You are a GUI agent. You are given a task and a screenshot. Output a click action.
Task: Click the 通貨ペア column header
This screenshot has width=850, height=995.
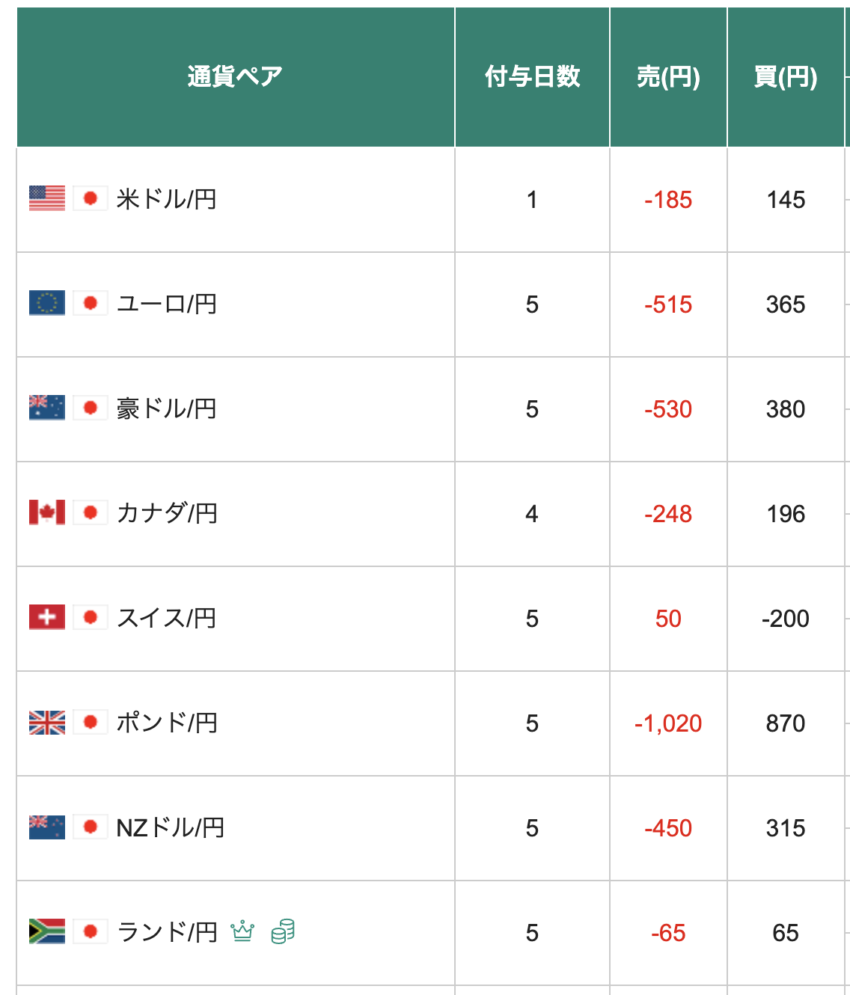[x=236, y=77]
